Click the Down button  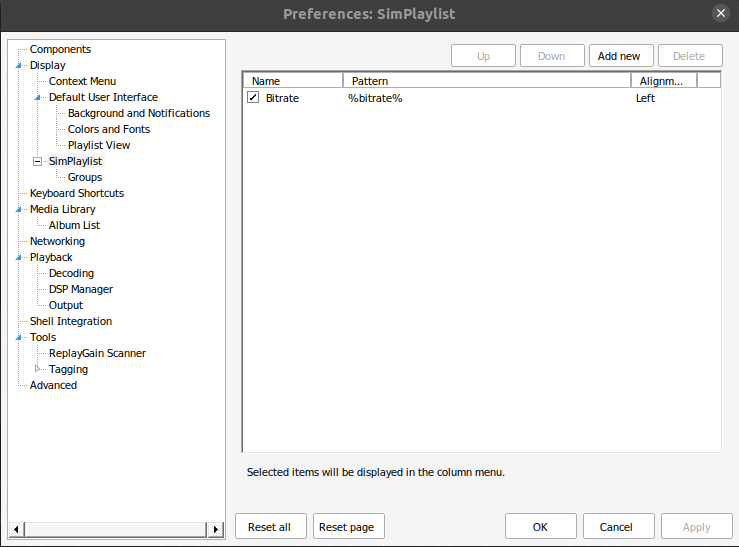pos(552,56)
